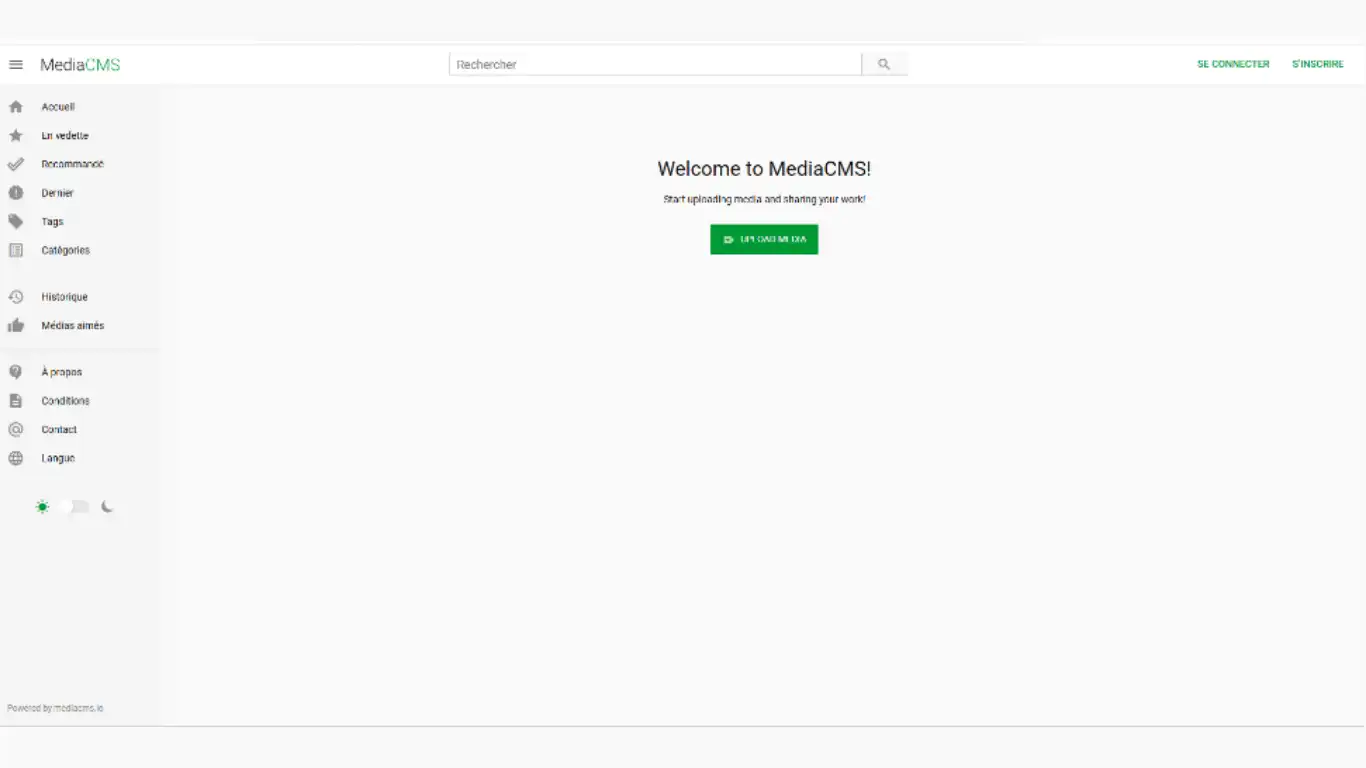
Task: Click the La vedette star icon
Action: click(15, 135)
